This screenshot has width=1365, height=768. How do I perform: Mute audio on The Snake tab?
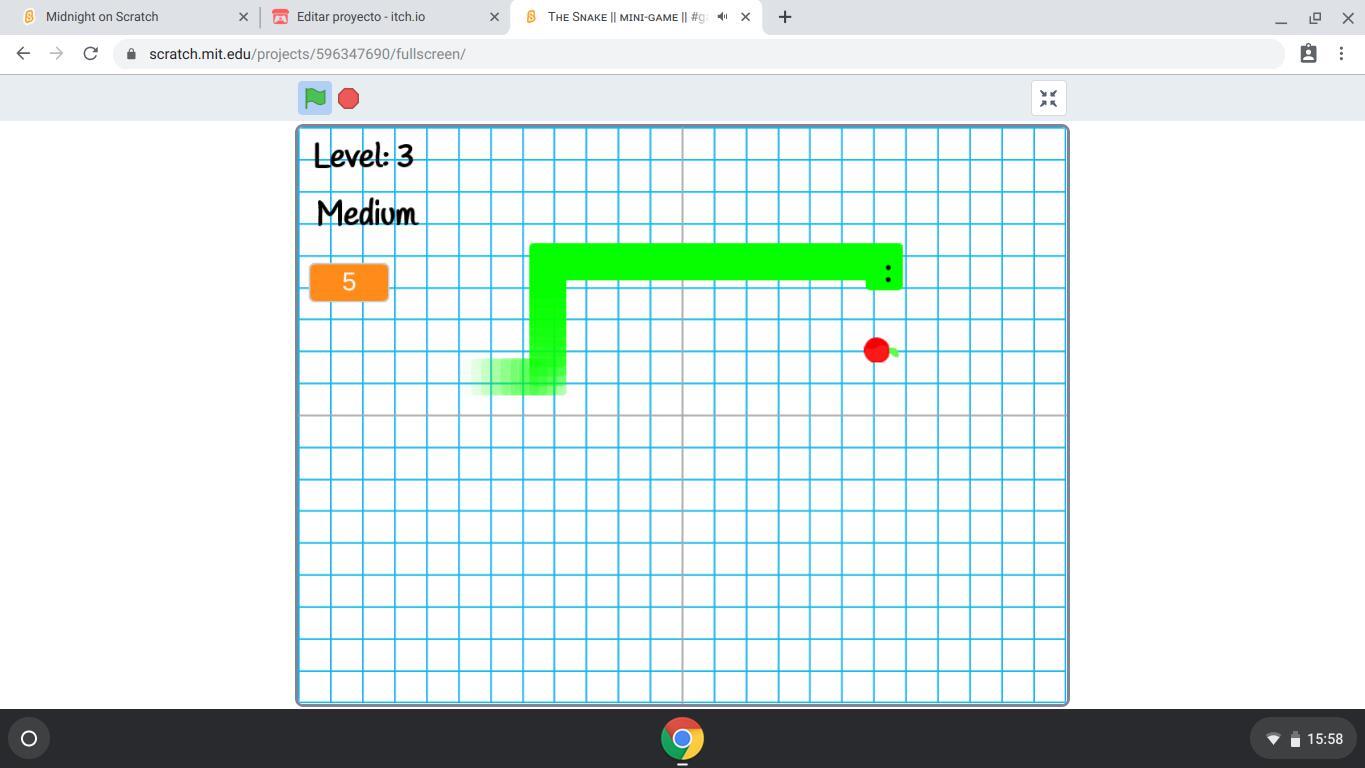[x=722, y=17]
